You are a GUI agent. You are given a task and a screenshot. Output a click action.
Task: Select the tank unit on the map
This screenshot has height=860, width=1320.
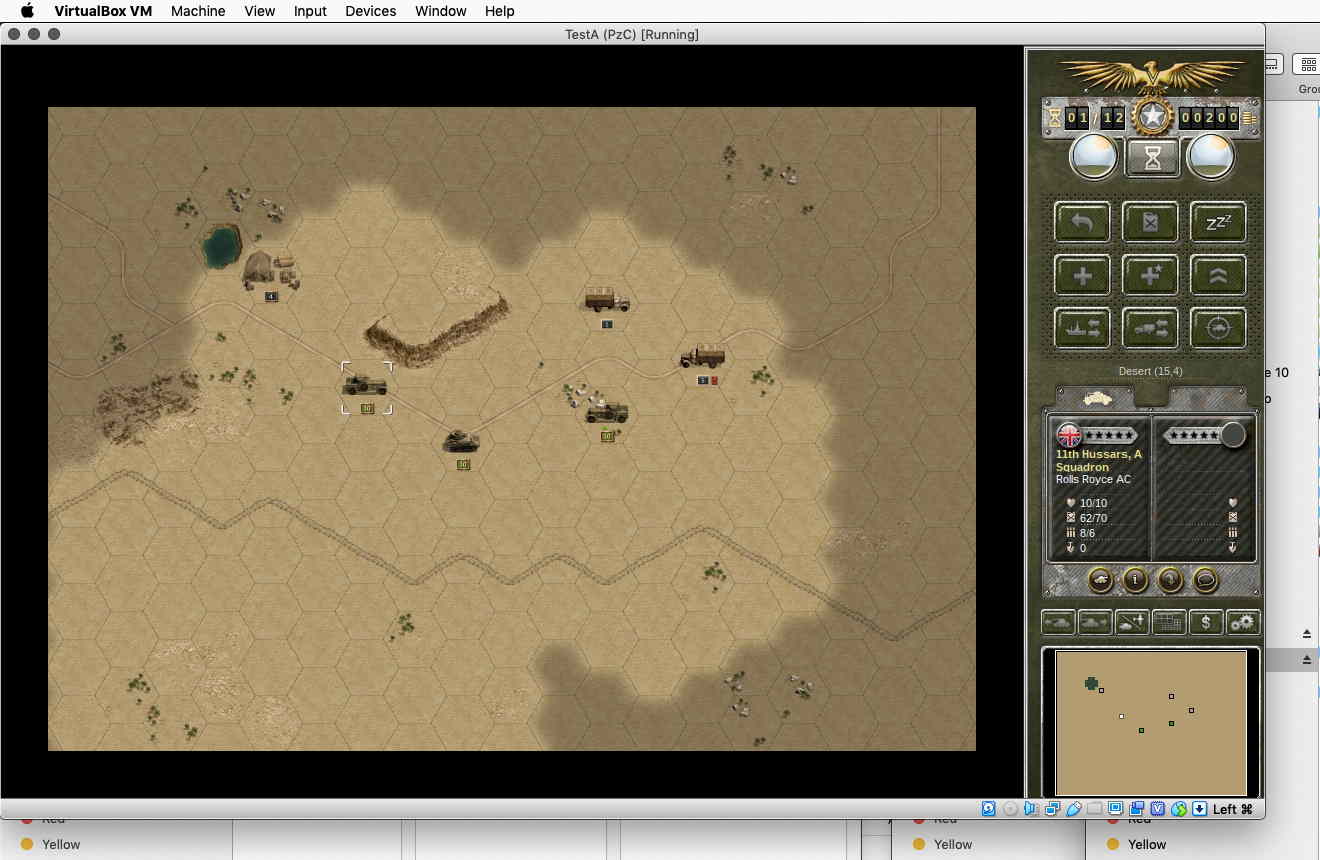coord(461,441)
